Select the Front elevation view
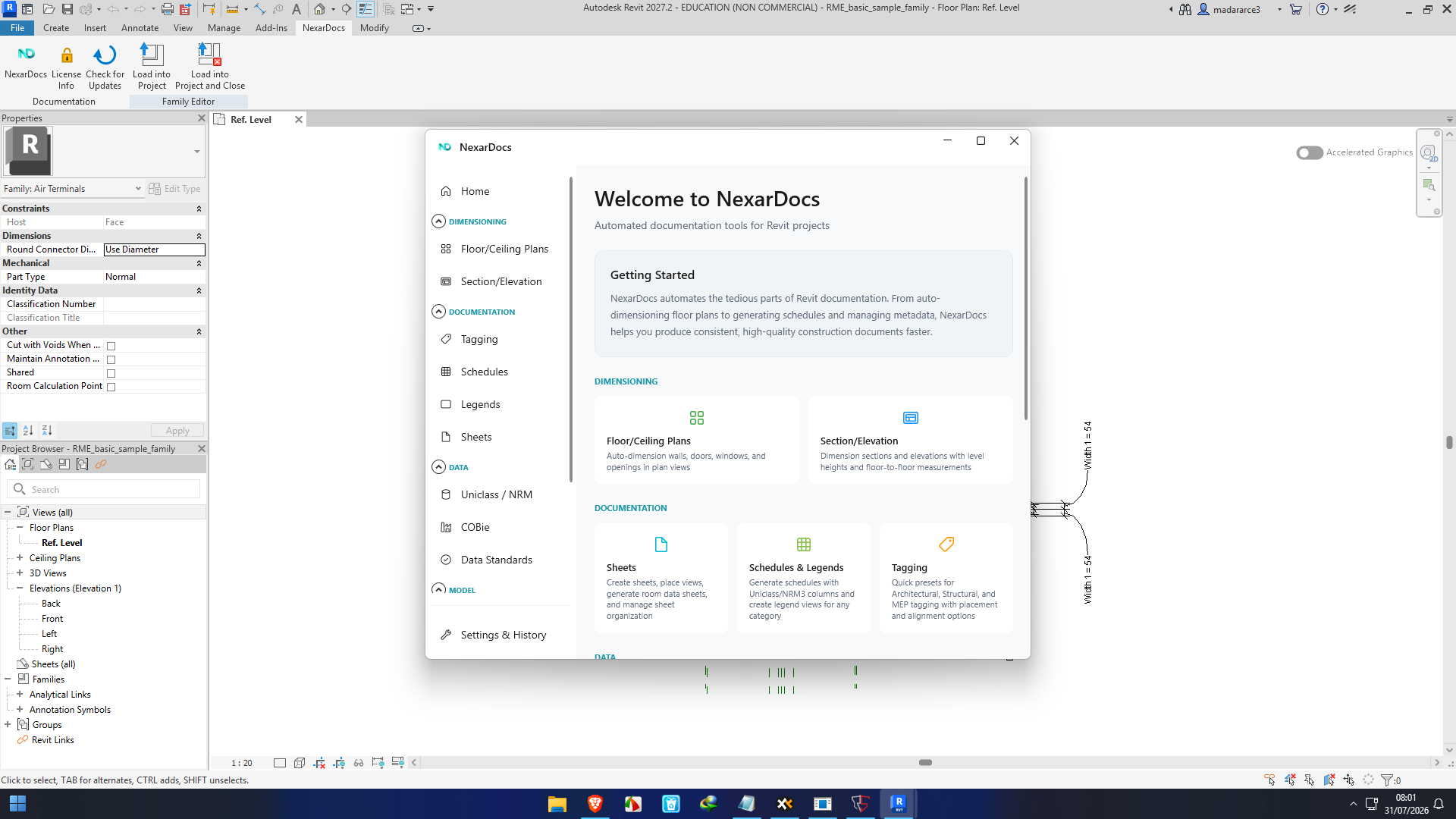1456x819 pixels. 52,619
